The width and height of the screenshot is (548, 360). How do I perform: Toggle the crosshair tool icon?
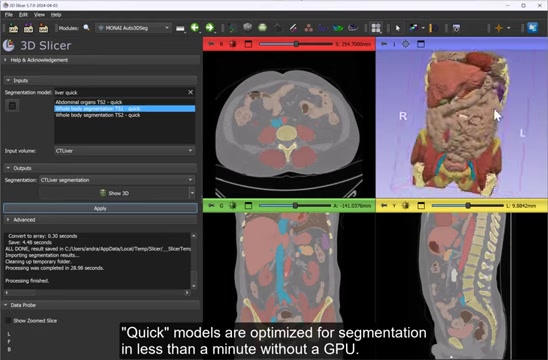(x=499, y=28)
